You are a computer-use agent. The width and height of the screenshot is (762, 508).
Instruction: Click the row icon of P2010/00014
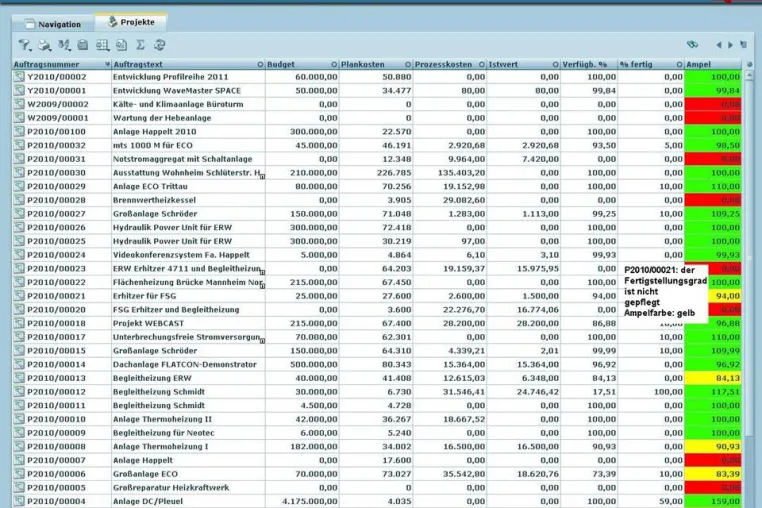pos(19,364)
